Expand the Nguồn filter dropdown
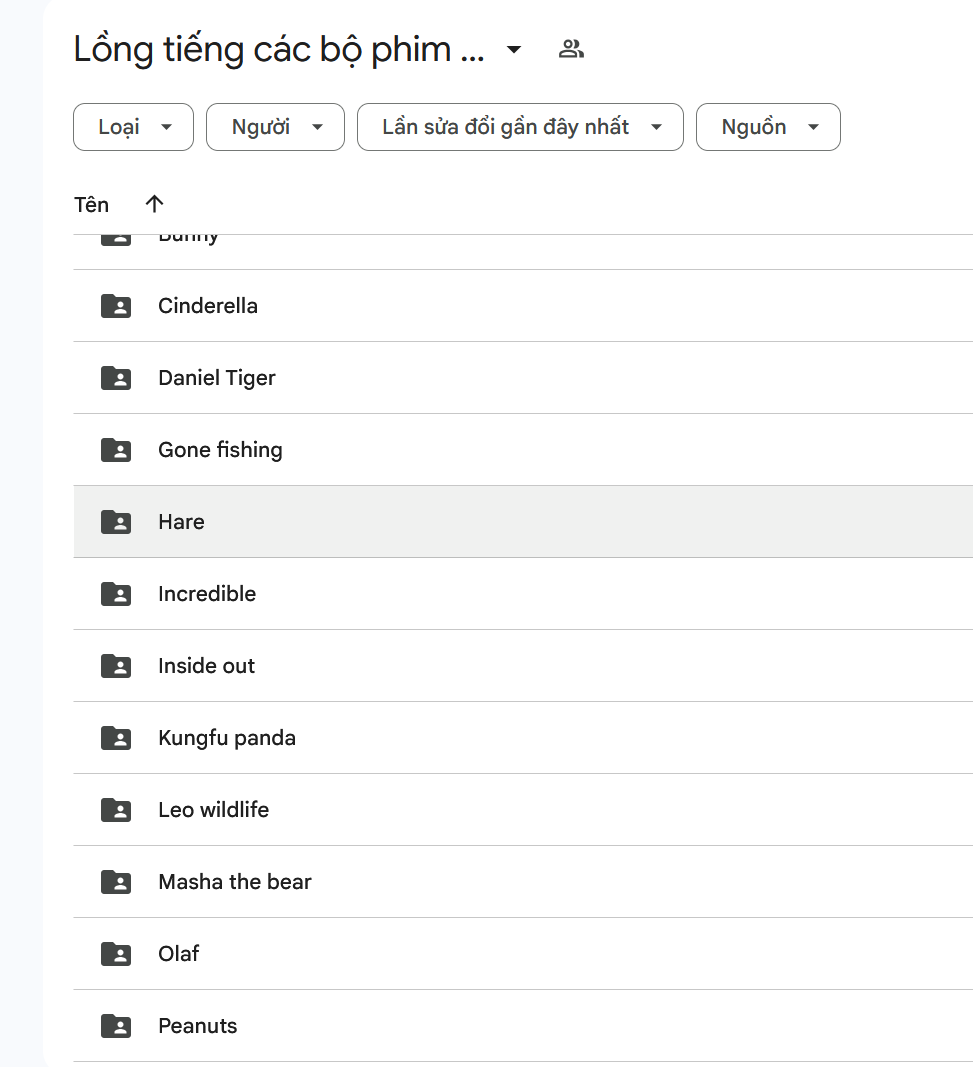973x1067 pixels. pyautogui.click(x=768, y=127)
